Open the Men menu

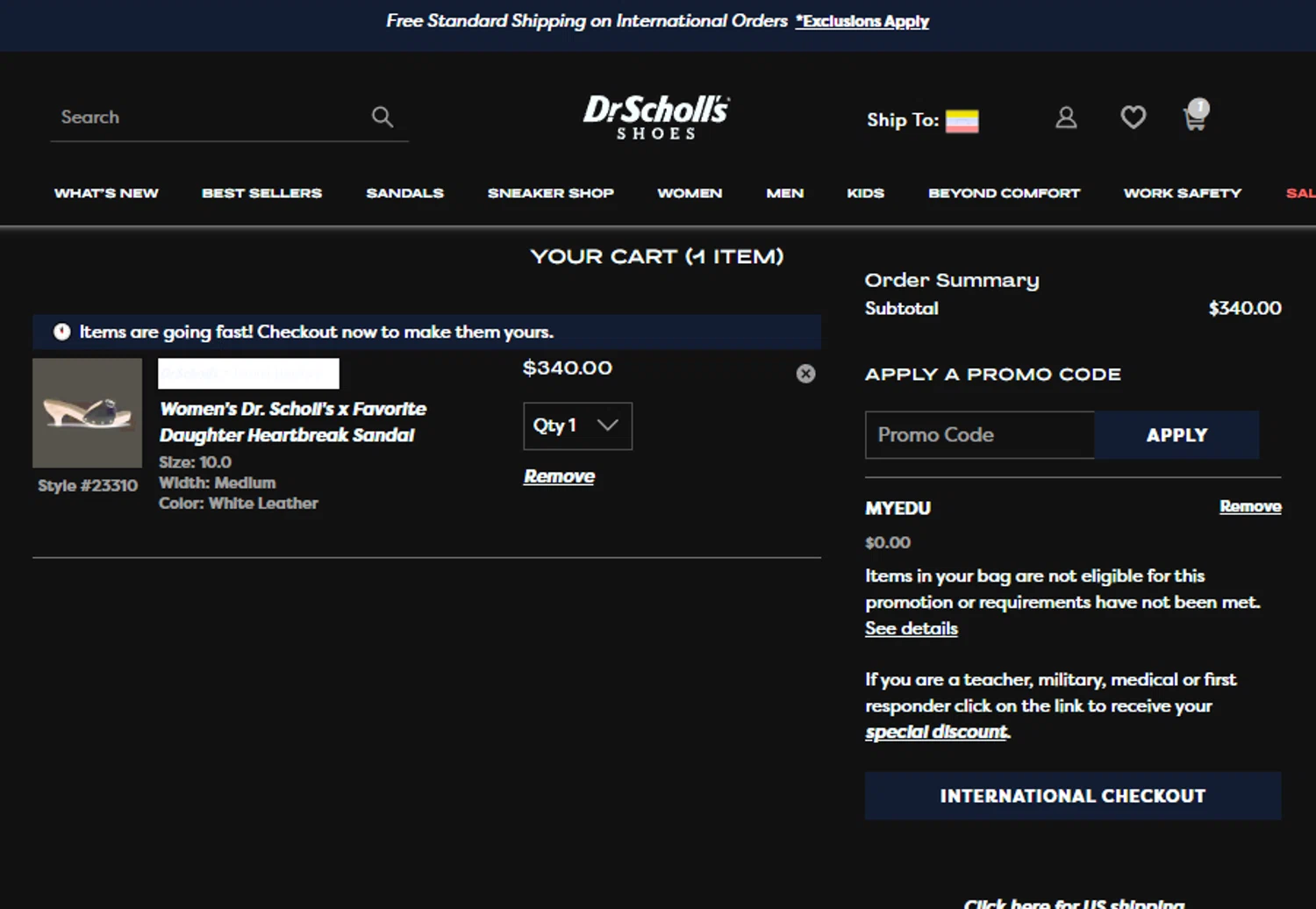coord(784,193)
